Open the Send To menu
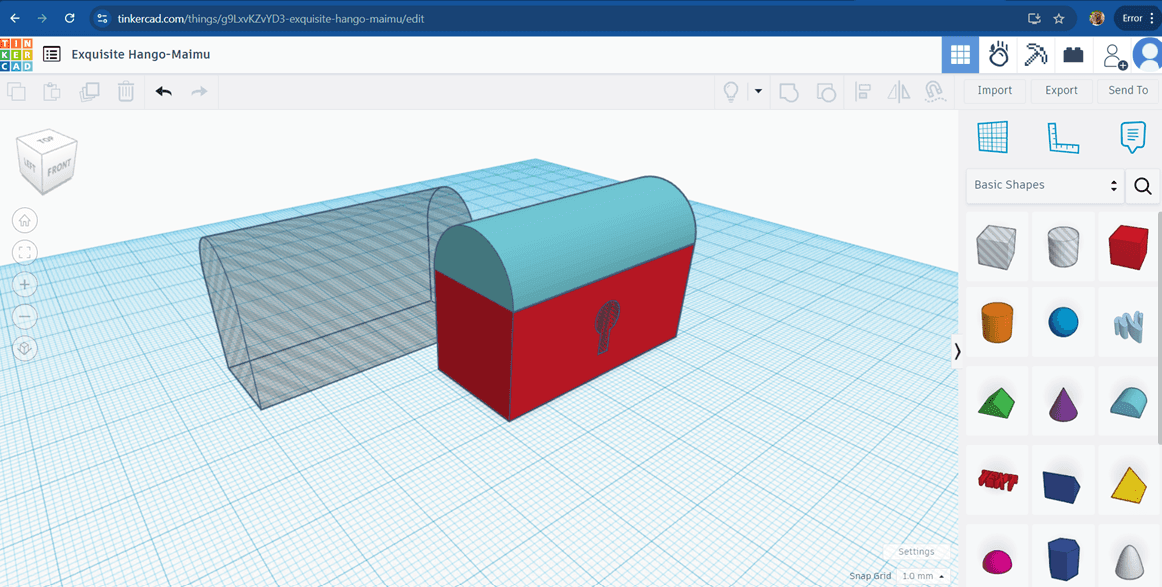The height and width of the screenshot is (587, 1162). tap(1128, 90)
